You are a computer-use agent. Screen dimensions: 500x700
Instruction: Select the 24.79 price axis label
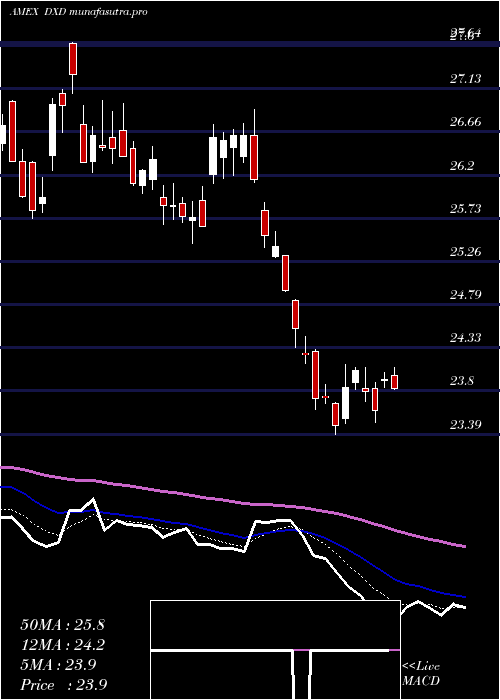[465, 295]
